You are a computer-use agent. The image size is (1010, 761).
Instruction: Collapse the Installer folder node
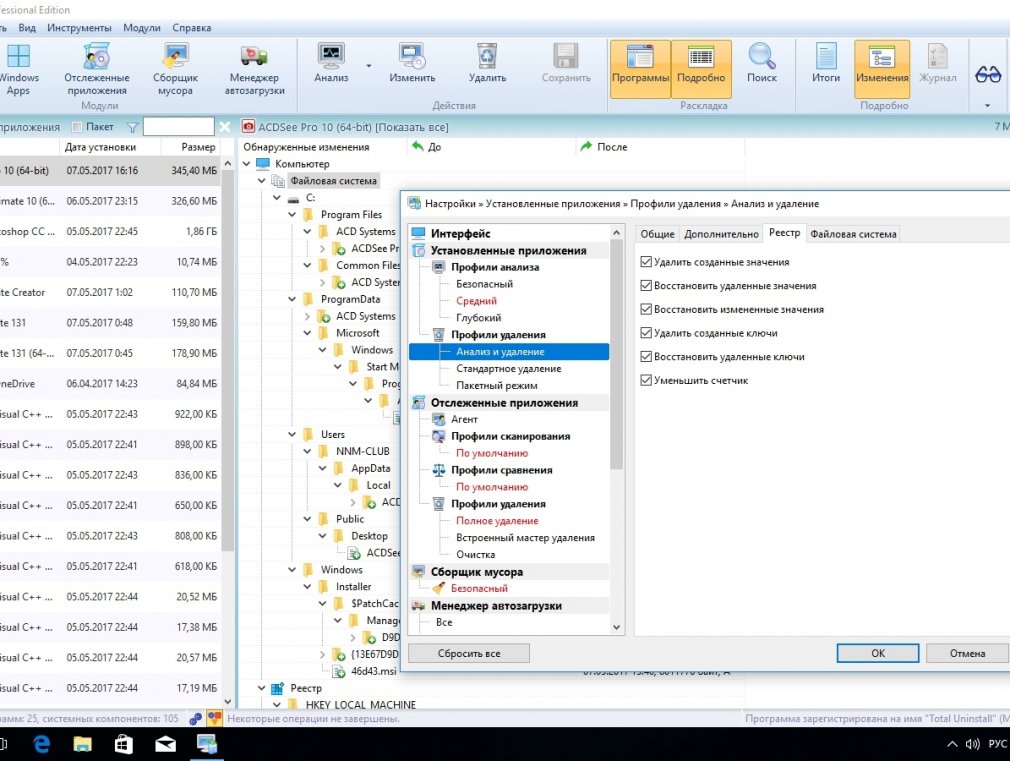pyautogui.click(x=307, y=586)
